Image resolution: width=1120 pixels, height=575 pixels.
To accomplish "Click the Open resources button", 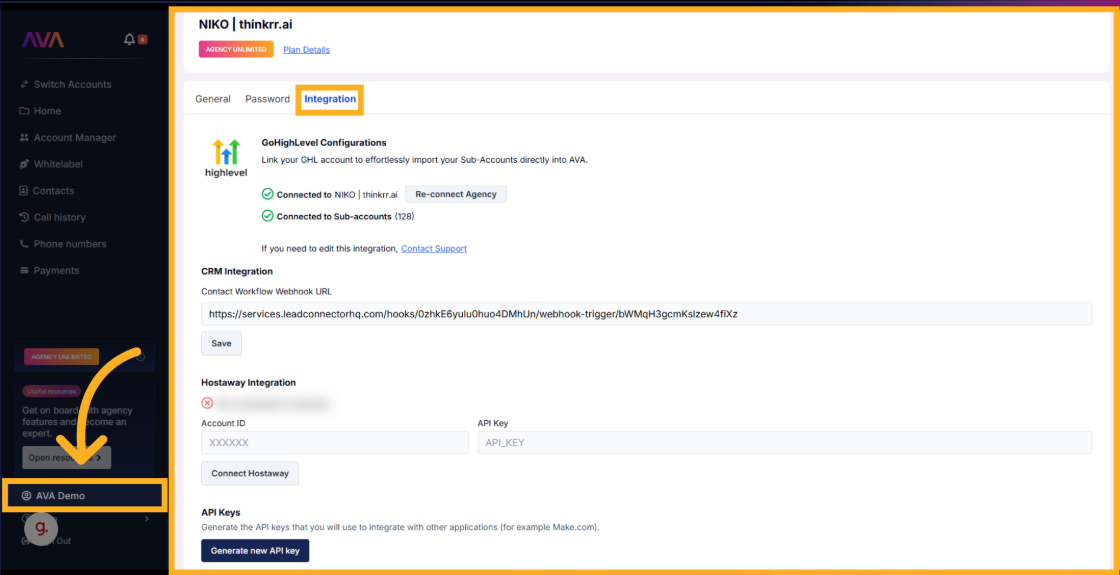I will click(x=66, y=457).
